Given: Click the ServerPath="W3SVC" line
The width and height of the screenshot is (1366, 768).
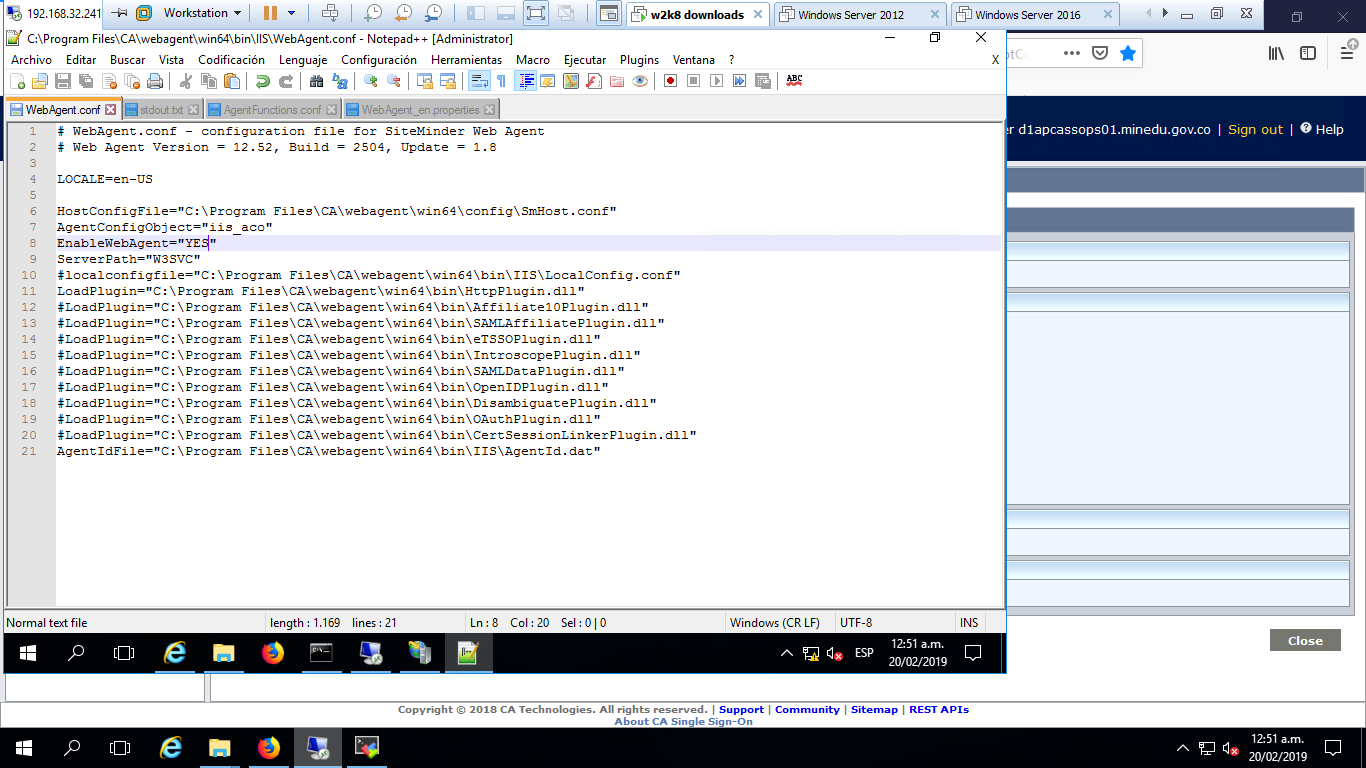Looking at the screenshot, I should click(129, 259).
